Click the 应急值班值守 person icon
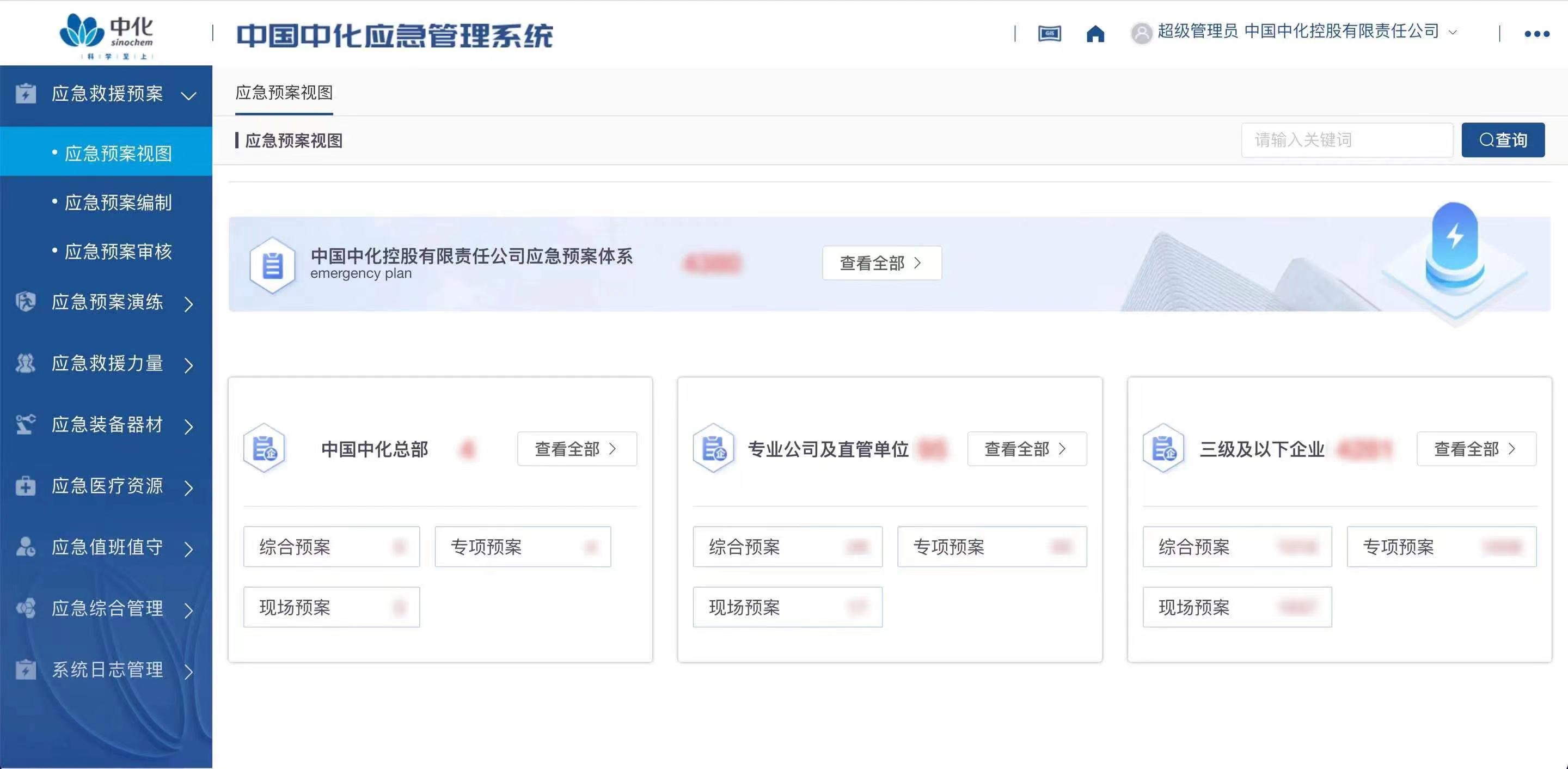 point(26,547)
